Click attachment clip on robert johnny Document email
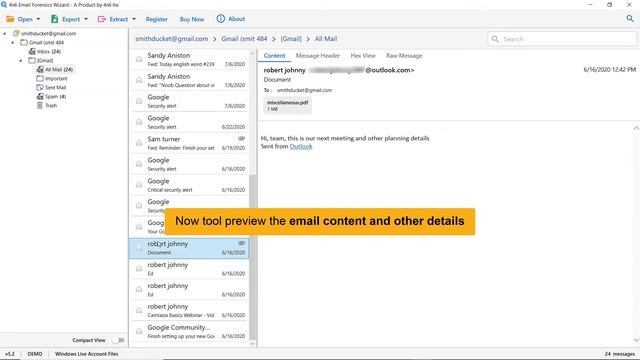640x360 pixels. [x=241, y=243]
